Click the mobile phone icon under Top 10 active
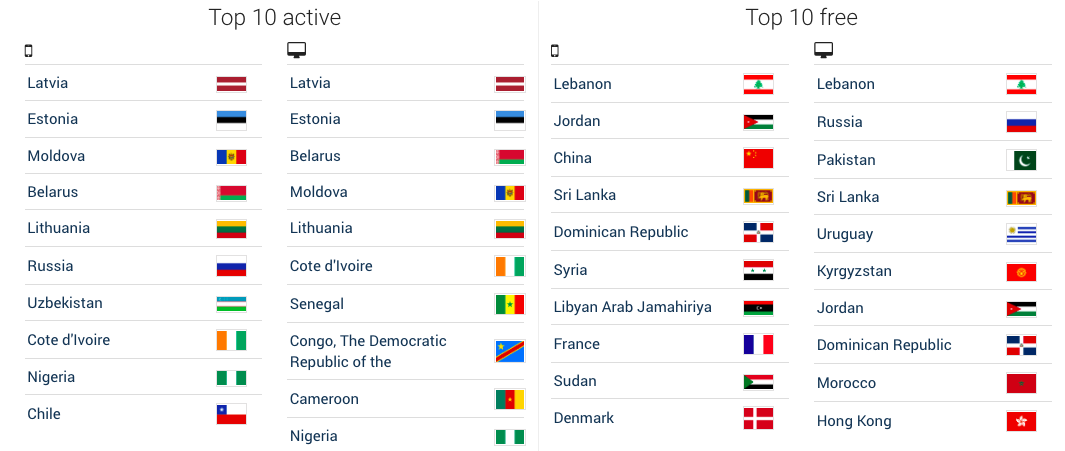 click(x=29, y=50)
